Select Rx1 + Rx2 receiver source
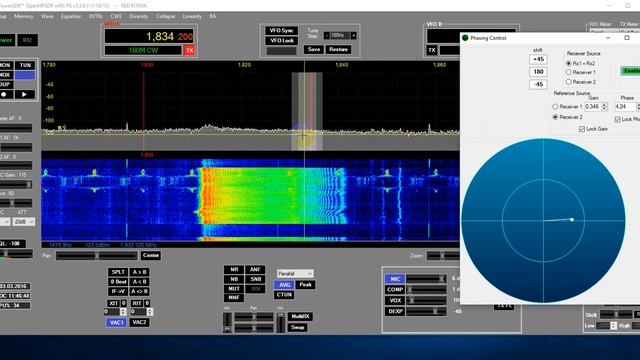The height and width of the screenshot is (360, 640). (569, 63)
